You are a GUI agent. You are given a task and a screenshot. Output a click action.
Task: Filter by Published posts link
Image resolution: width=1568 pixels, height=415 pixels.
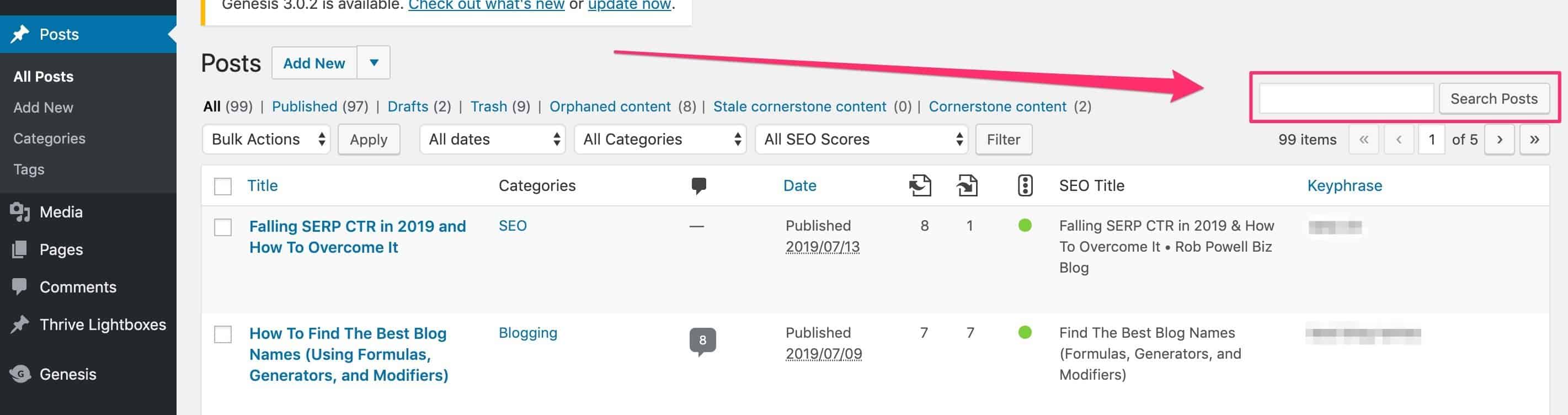click(x=305, y=107)
